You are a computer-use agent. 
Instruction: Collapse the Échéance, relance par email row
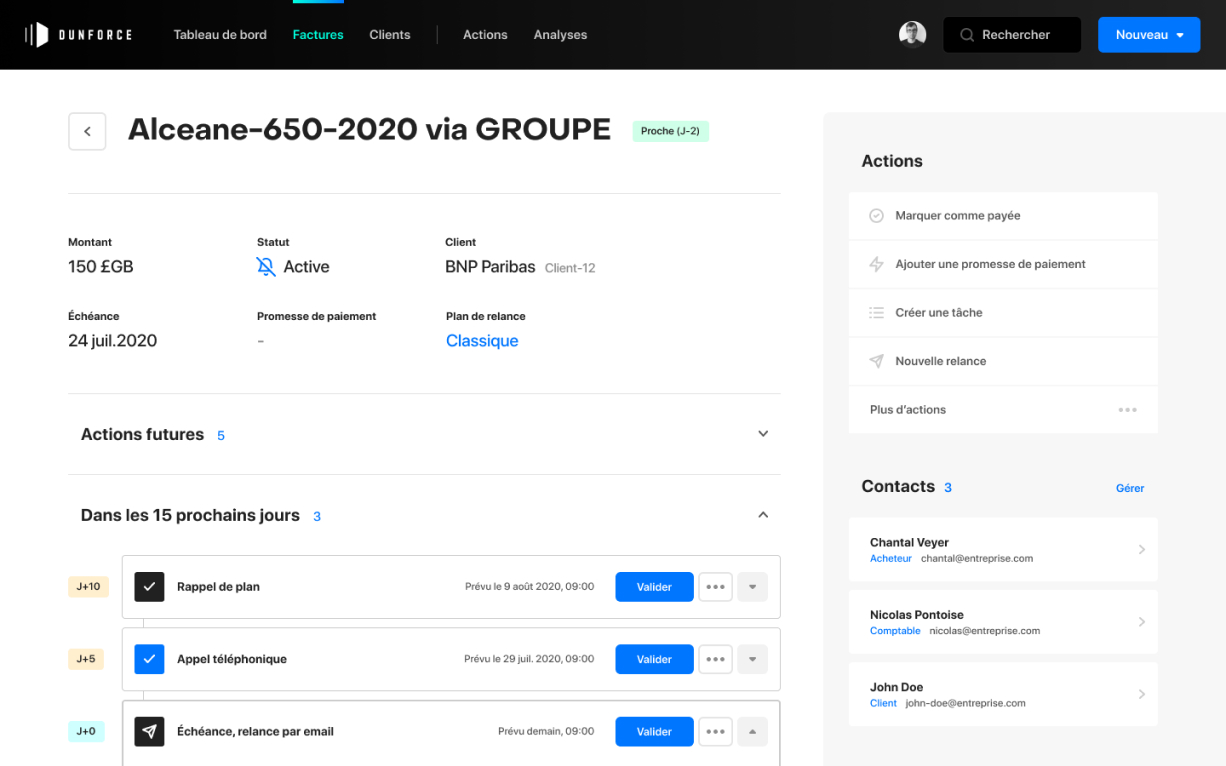[752, 731]
